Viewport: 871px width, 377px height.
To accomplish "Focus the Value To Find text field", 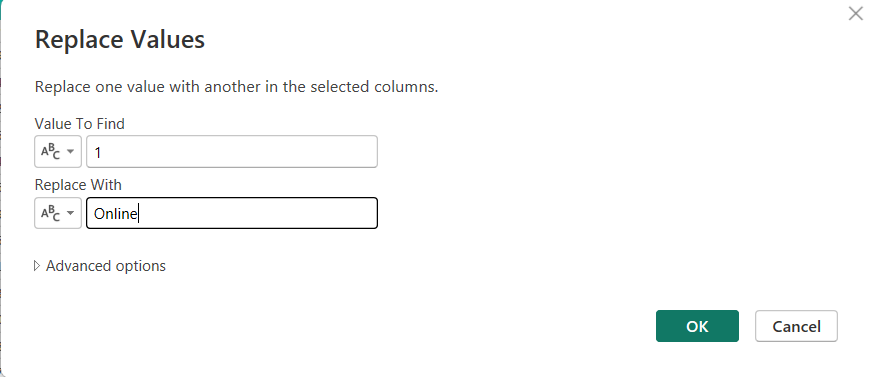I will click(x=232, y=152).
